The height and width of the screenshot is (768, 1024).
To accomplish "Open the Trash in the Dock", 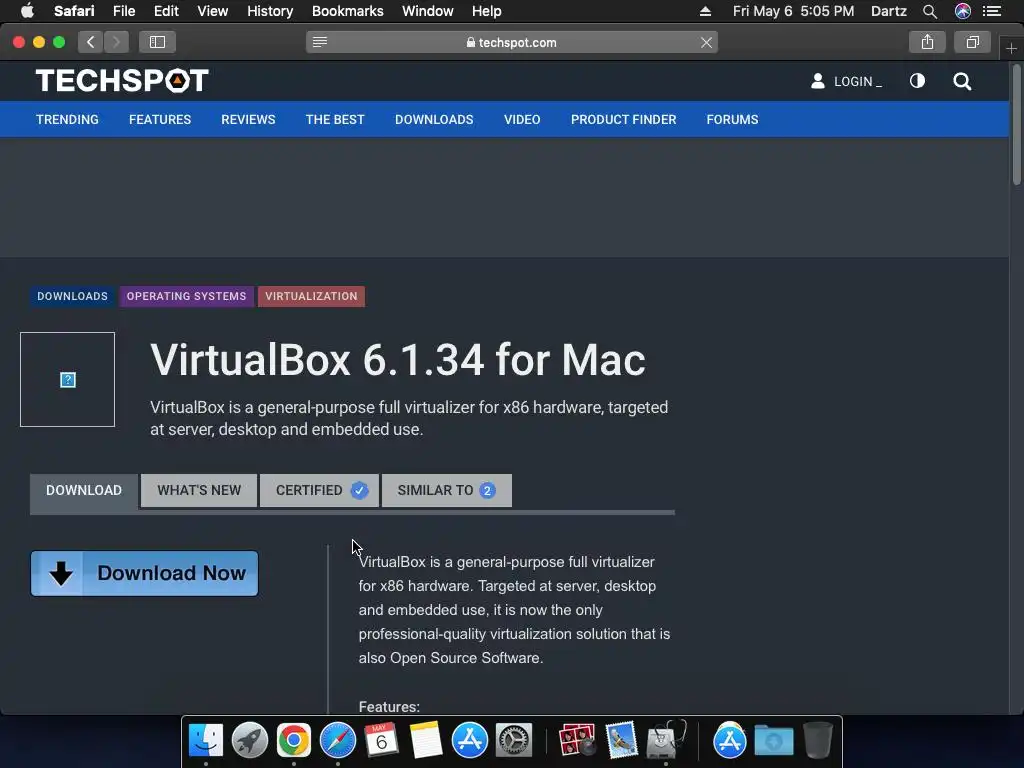I will (x=818, y=741).
